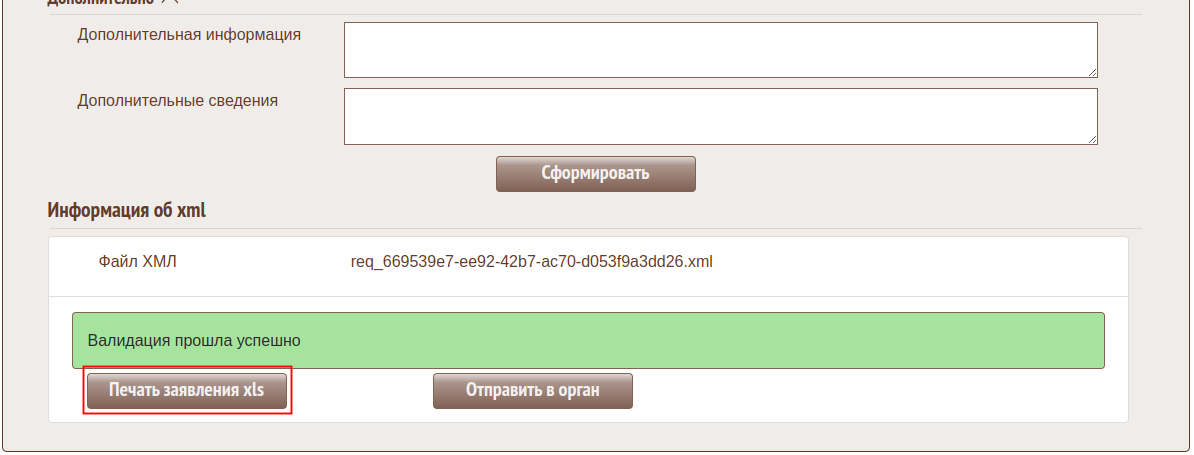Focus the Дополнительная информация text area
The image size is (1194, 455).
(x=720, y=50)
